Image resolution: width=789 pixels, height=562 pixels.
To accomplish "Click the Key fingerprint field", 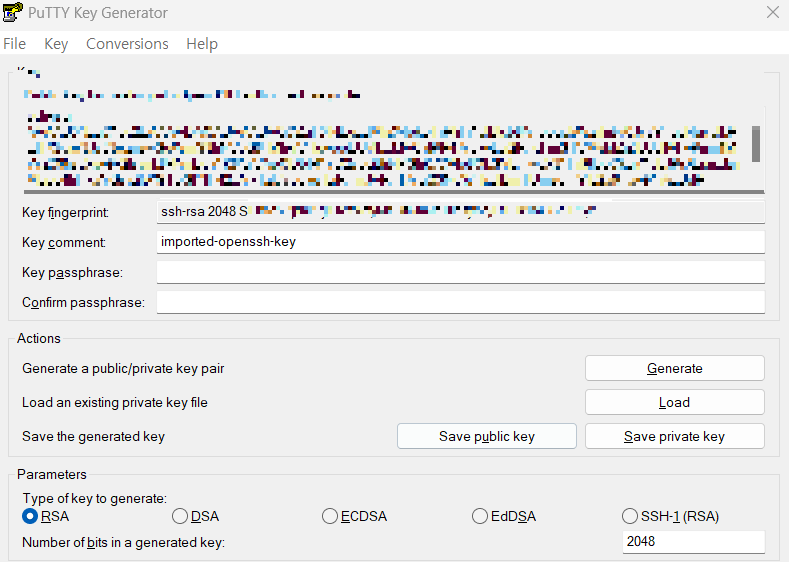I will pyautogui.click(x=461, y=212).
